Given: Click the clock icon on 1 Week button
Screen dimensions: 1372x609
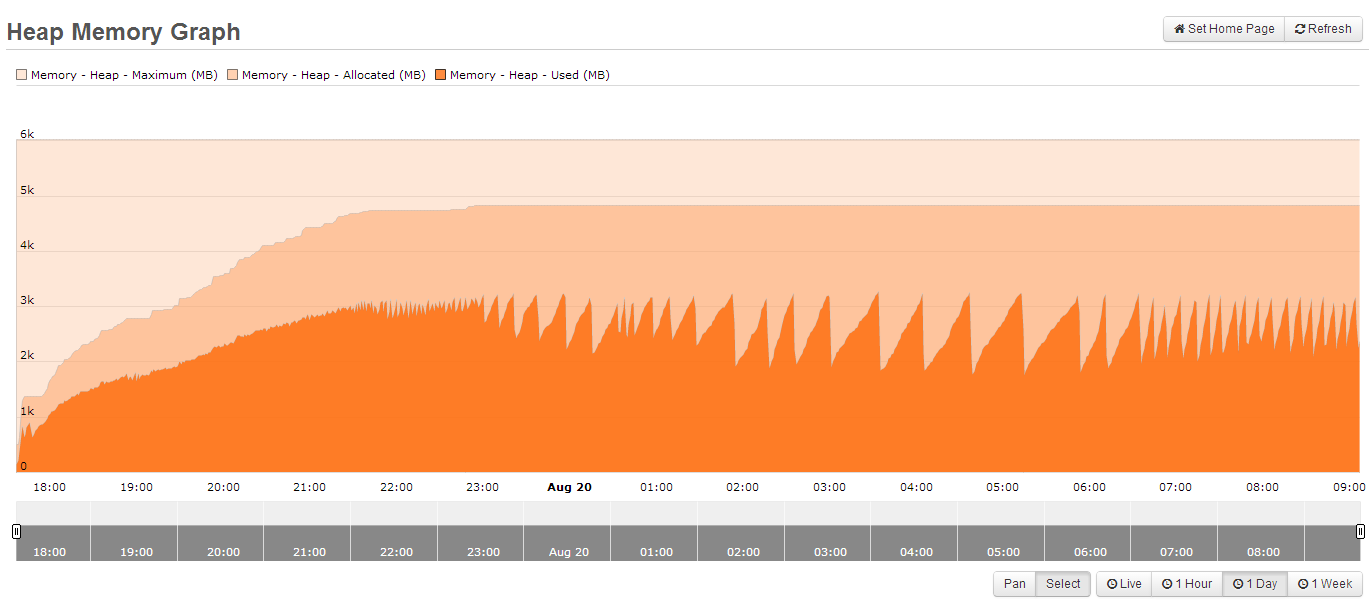Looking at the screenshot, I should 1303,584.
